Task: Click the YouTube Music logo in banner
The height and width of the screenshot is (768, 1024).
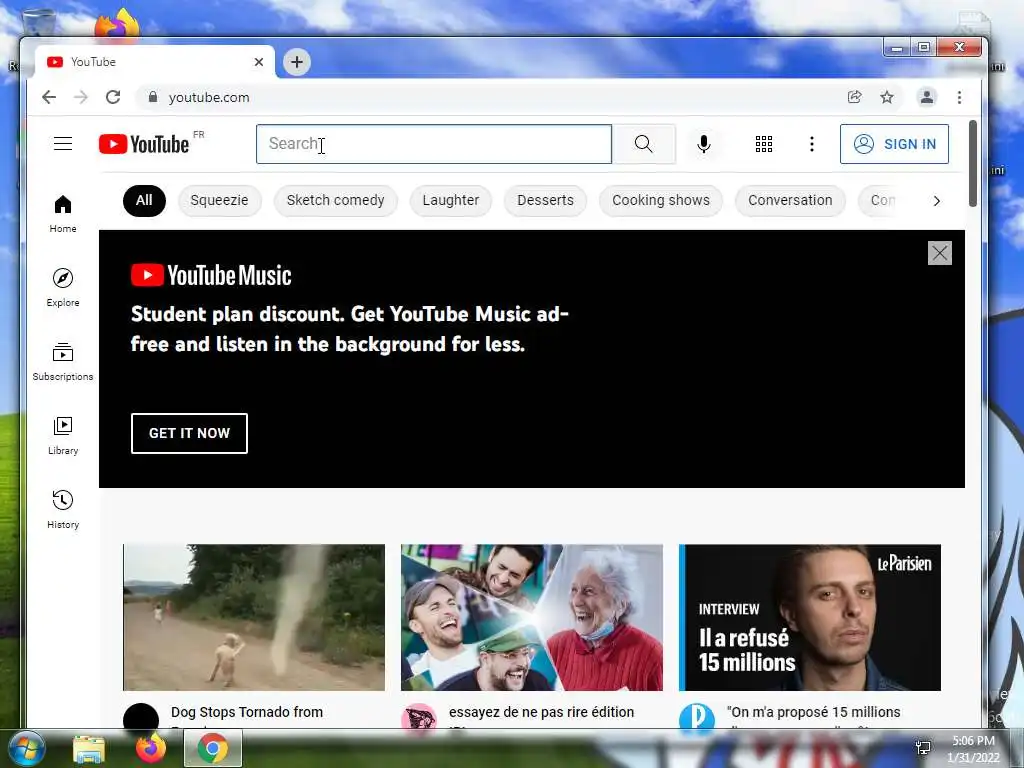Action: pos(211,276)
